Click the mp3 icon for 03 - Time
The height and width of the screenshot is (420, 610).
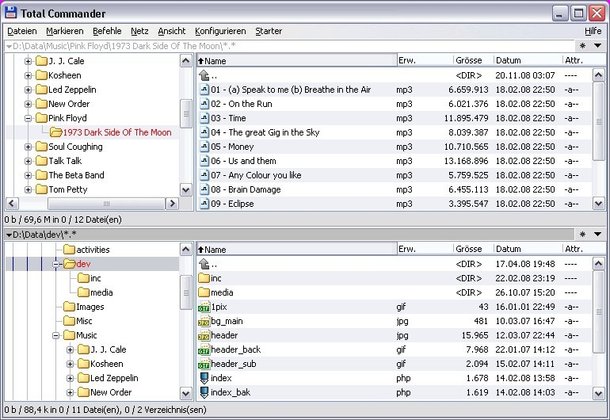click(x=203, y=118)
